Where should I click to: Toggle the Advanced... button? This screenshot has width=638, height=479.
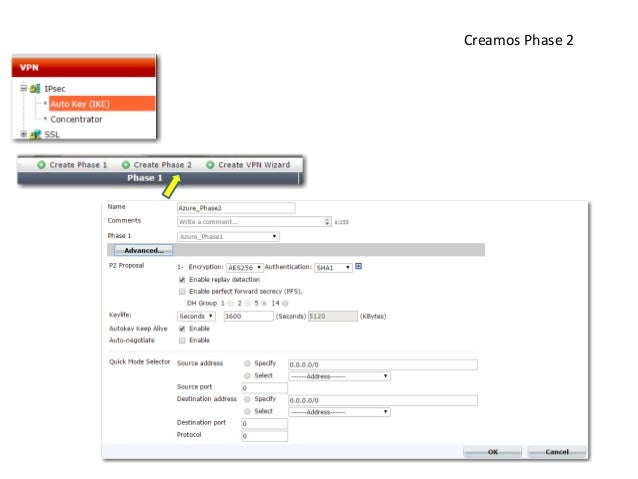[x=144, y=250]
